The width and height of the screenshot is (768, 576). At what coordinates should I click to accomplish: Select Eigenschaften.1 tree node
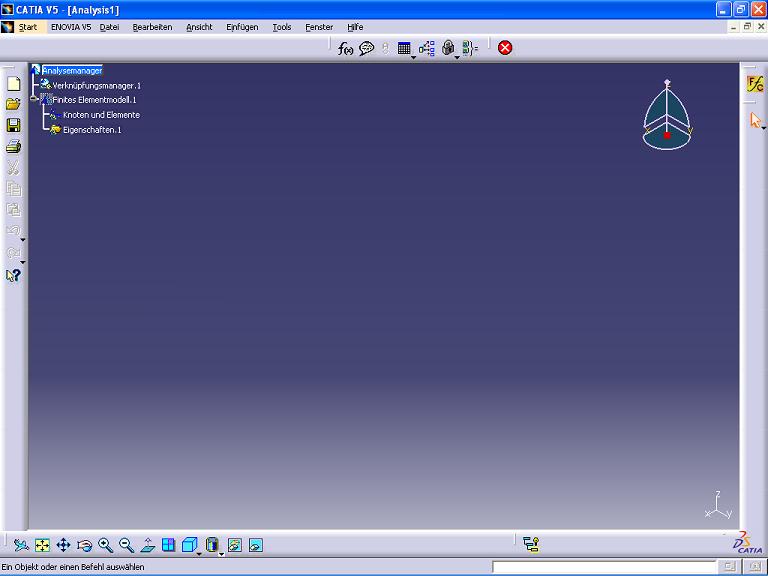(x=92, y=130)
